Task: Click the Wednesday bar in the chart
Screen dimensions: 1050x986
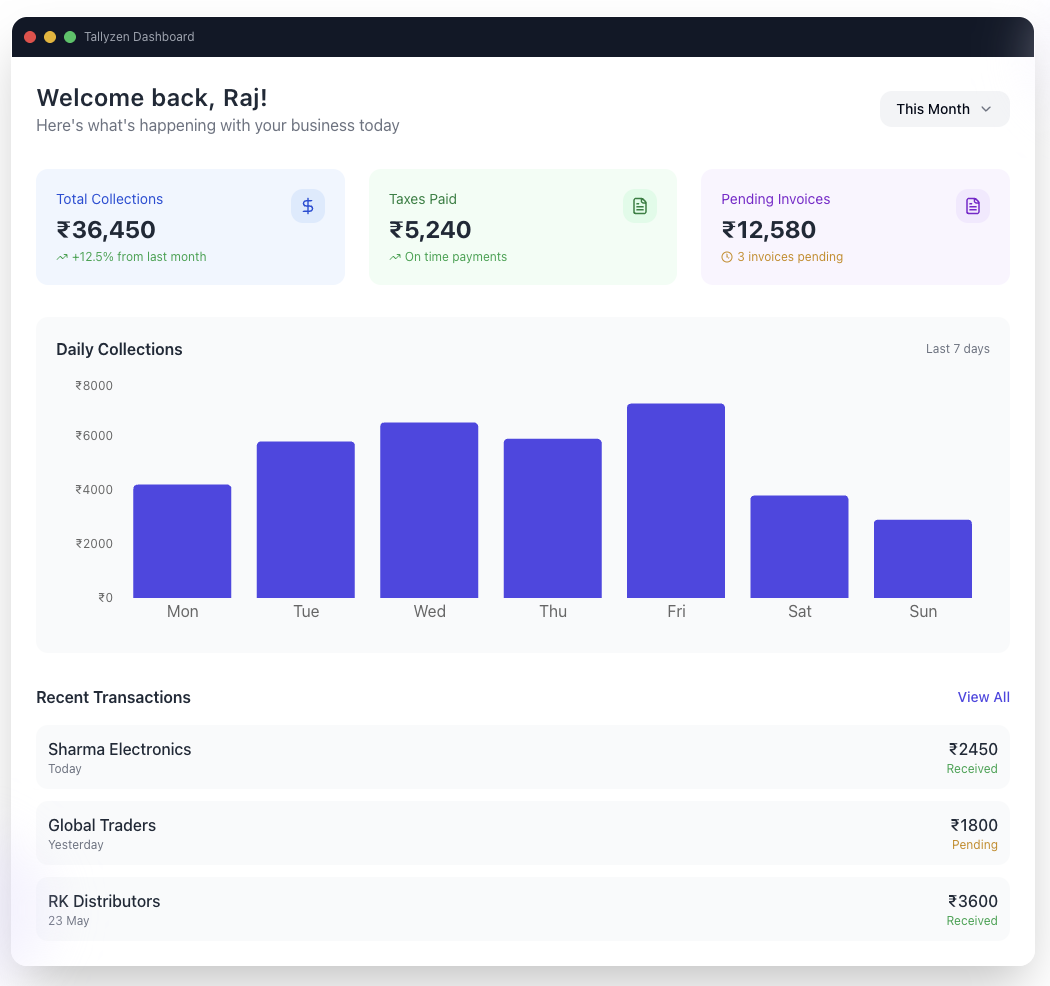Action: click(429, 510)
